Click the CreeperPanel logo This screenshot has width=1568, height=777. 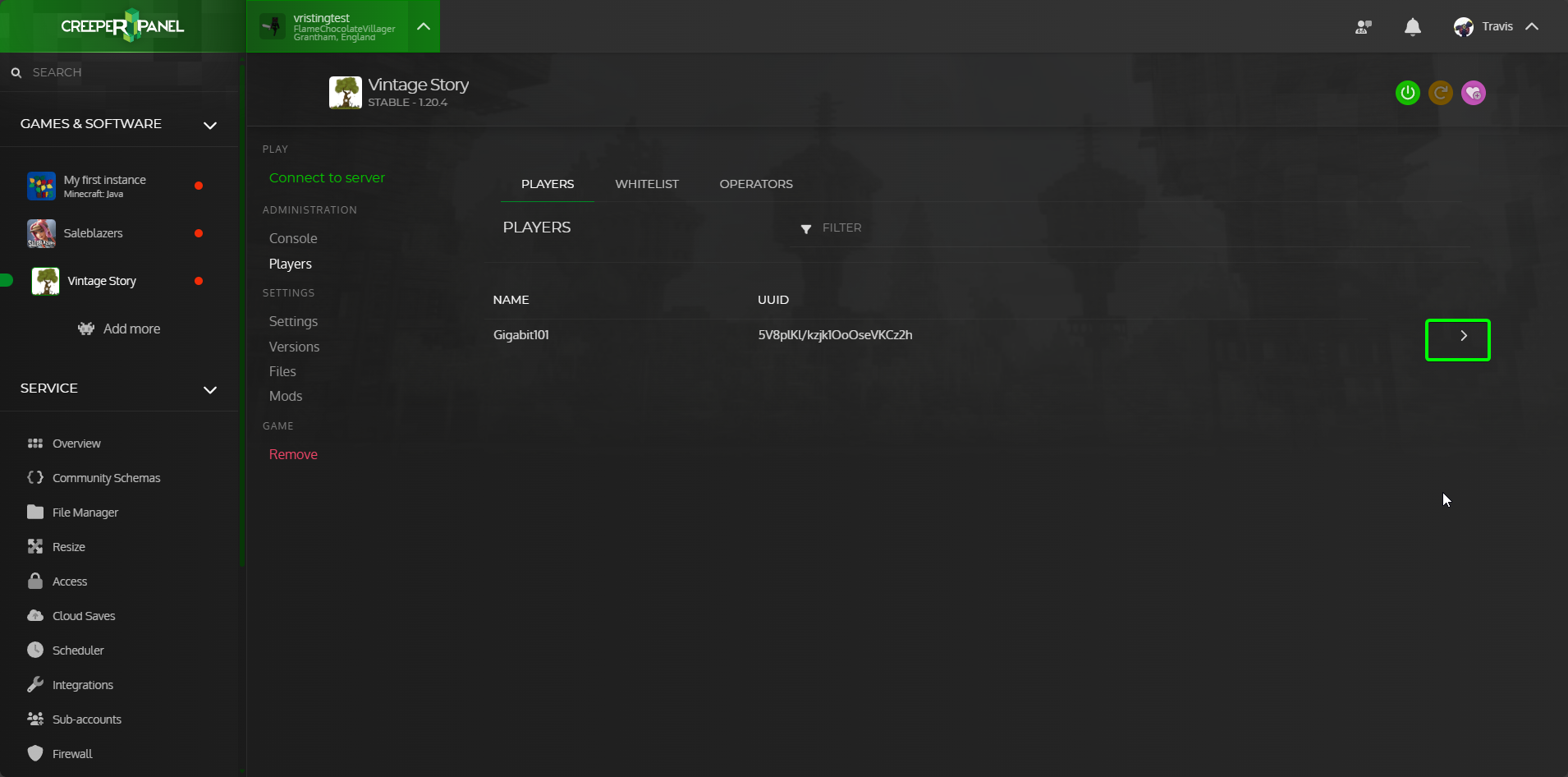click(x=122, y=25)
